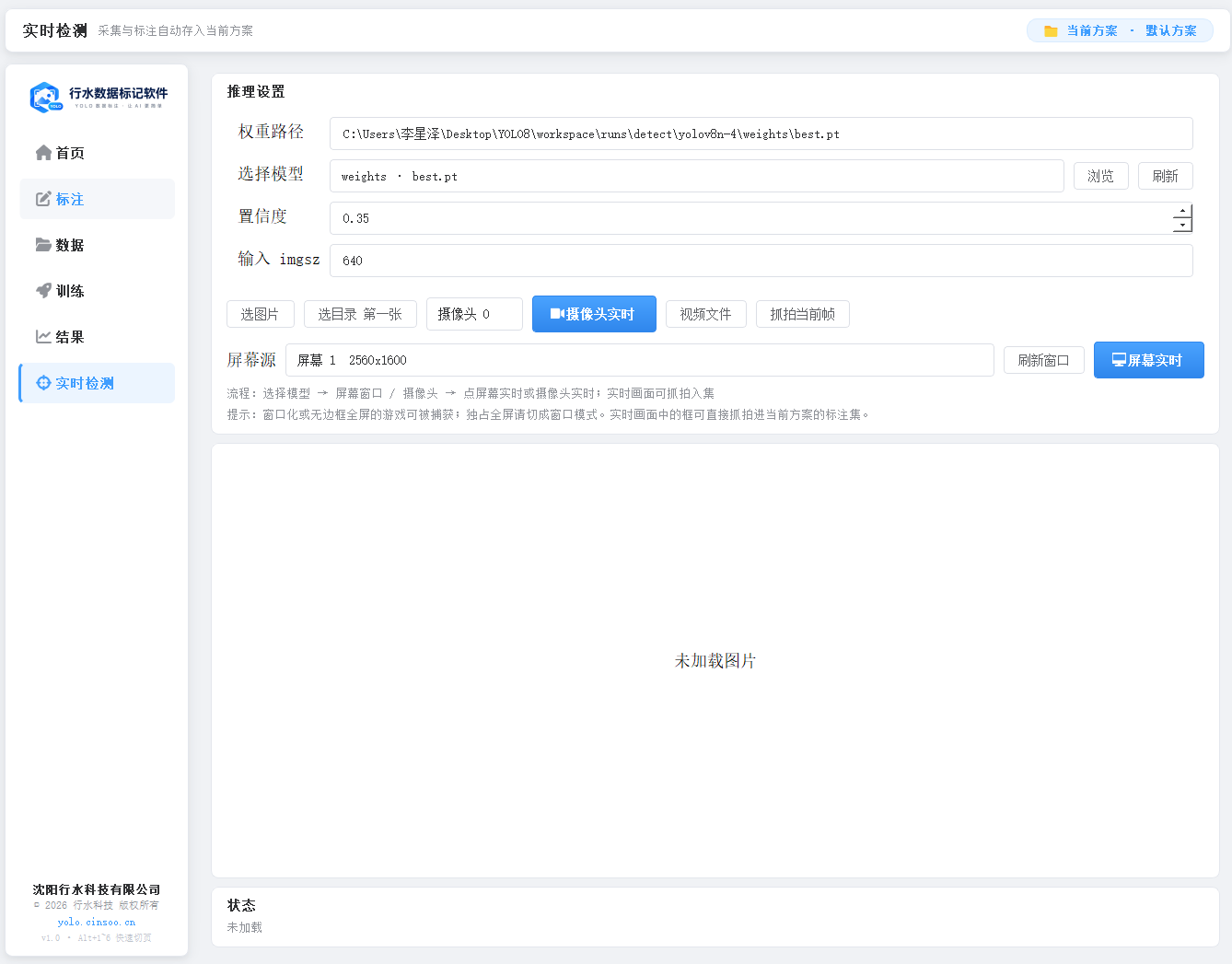1232x964 pixels.
Task: Click the 选目录 第一张 button
Action: pyautogui.click(x=360, y=314)
